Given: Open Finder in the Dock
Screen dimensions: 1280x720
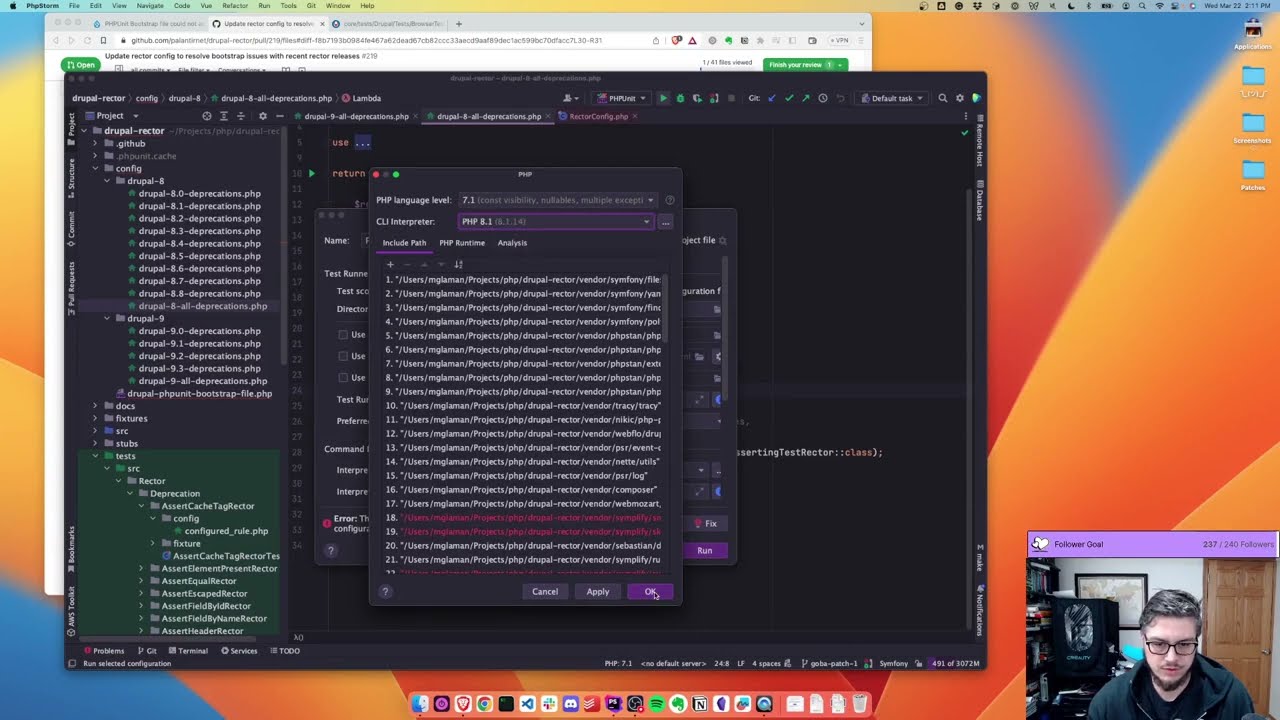Looking at the screenshot, I should [420, 704].
